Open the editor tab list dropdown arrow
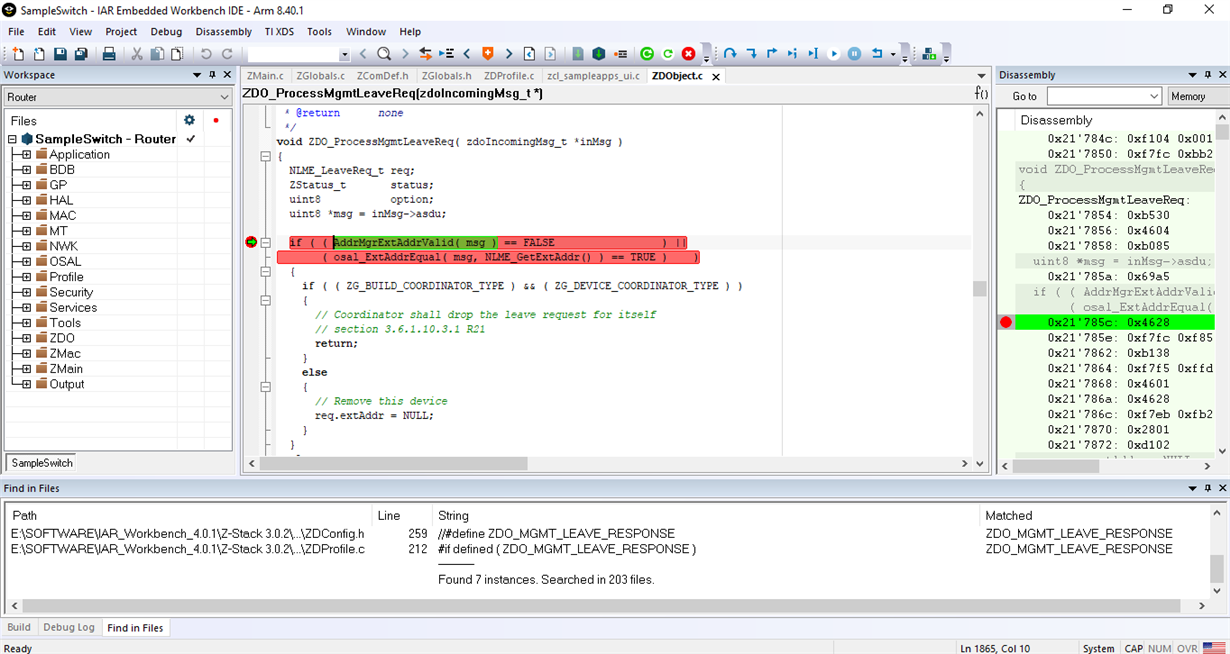Image resolution: width=1230 pixels, height=654 pixels. [982, 75]
